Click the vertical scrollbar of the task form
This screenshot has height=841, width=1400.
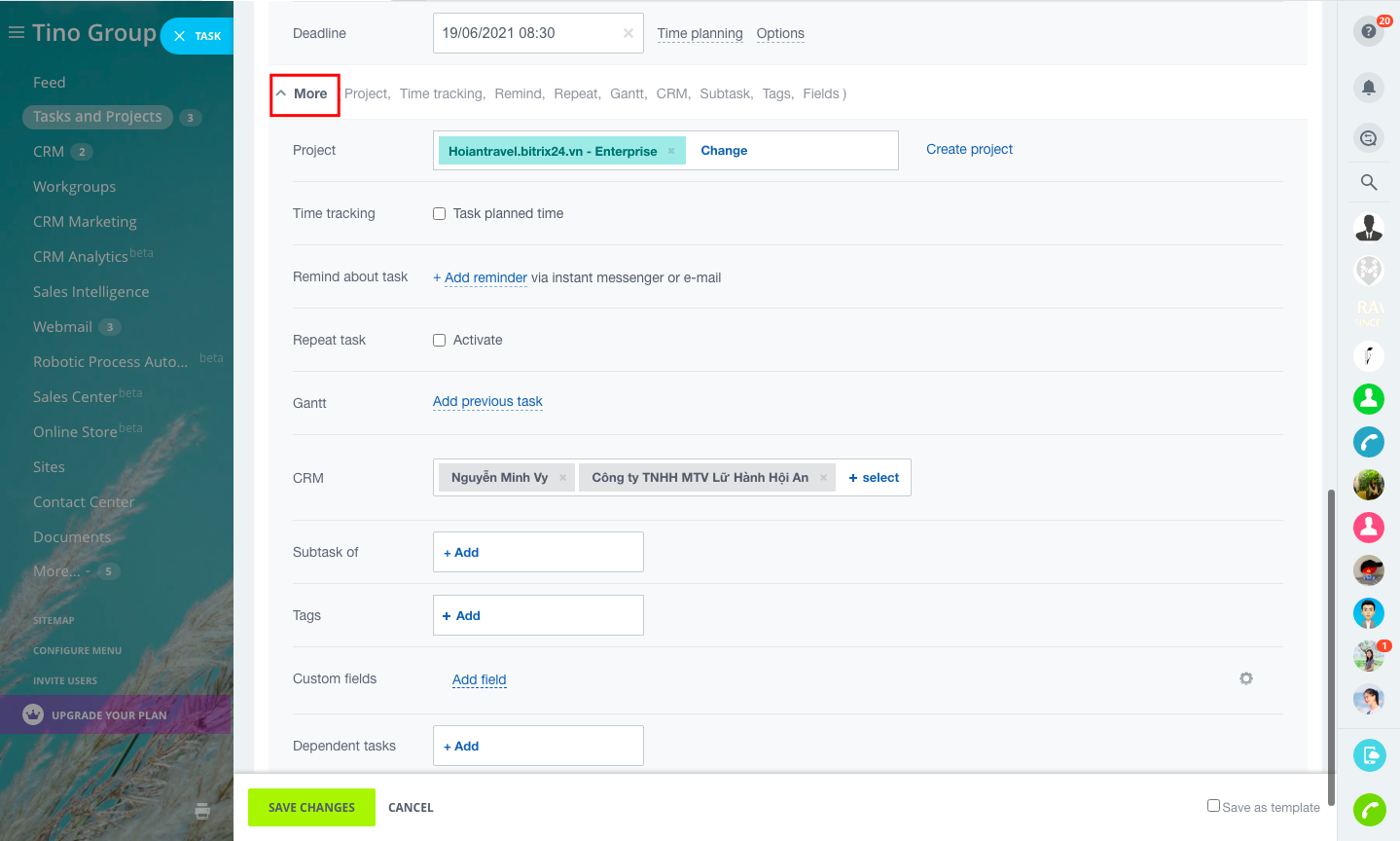[x=1331, y=647]
